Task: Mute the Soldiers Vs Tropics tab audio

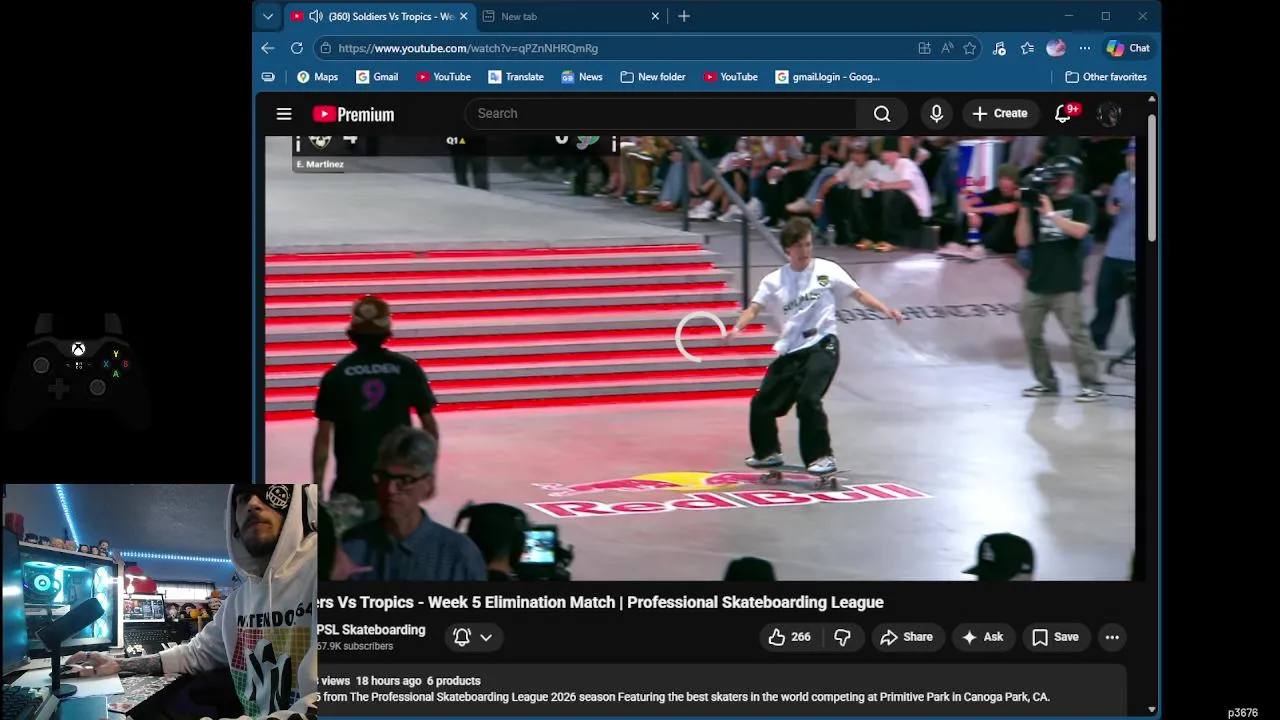Action: click(x=316, y=16)
